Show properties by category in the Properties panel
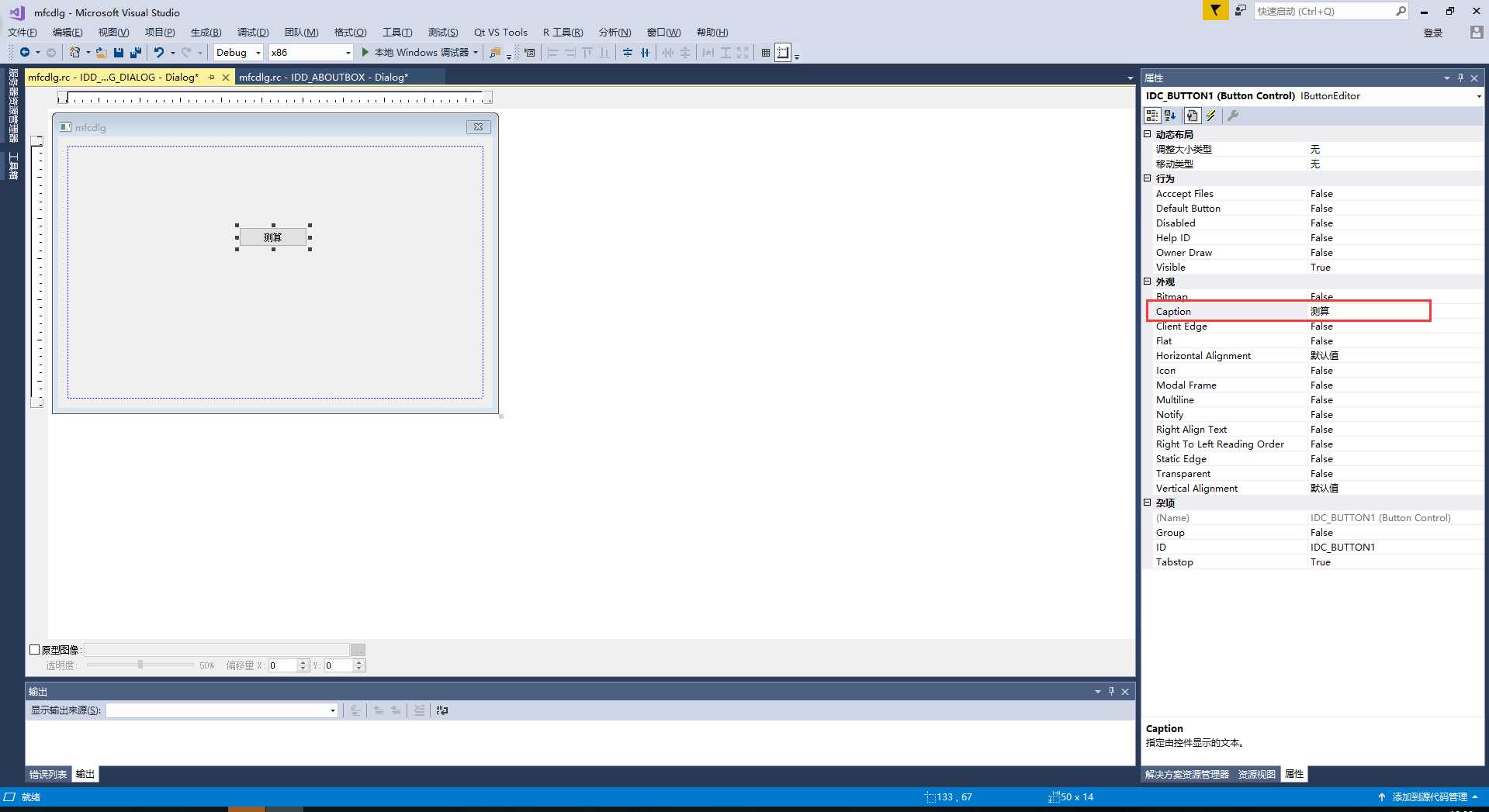This screenshot has width=1489, height=812. click(x=1152, y=116)
